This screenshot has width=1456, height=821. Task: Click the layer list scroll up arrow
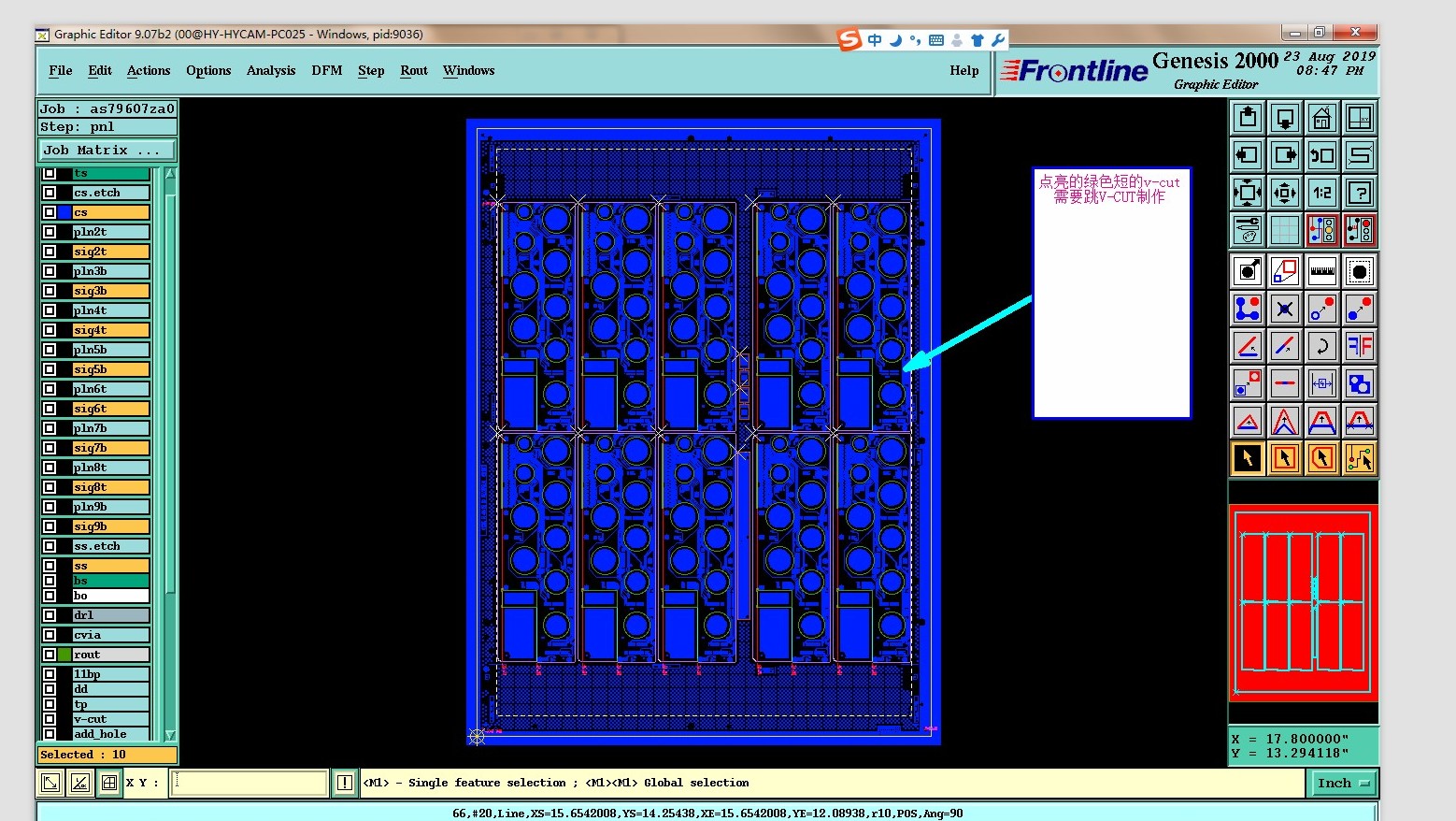coord(170,174)
